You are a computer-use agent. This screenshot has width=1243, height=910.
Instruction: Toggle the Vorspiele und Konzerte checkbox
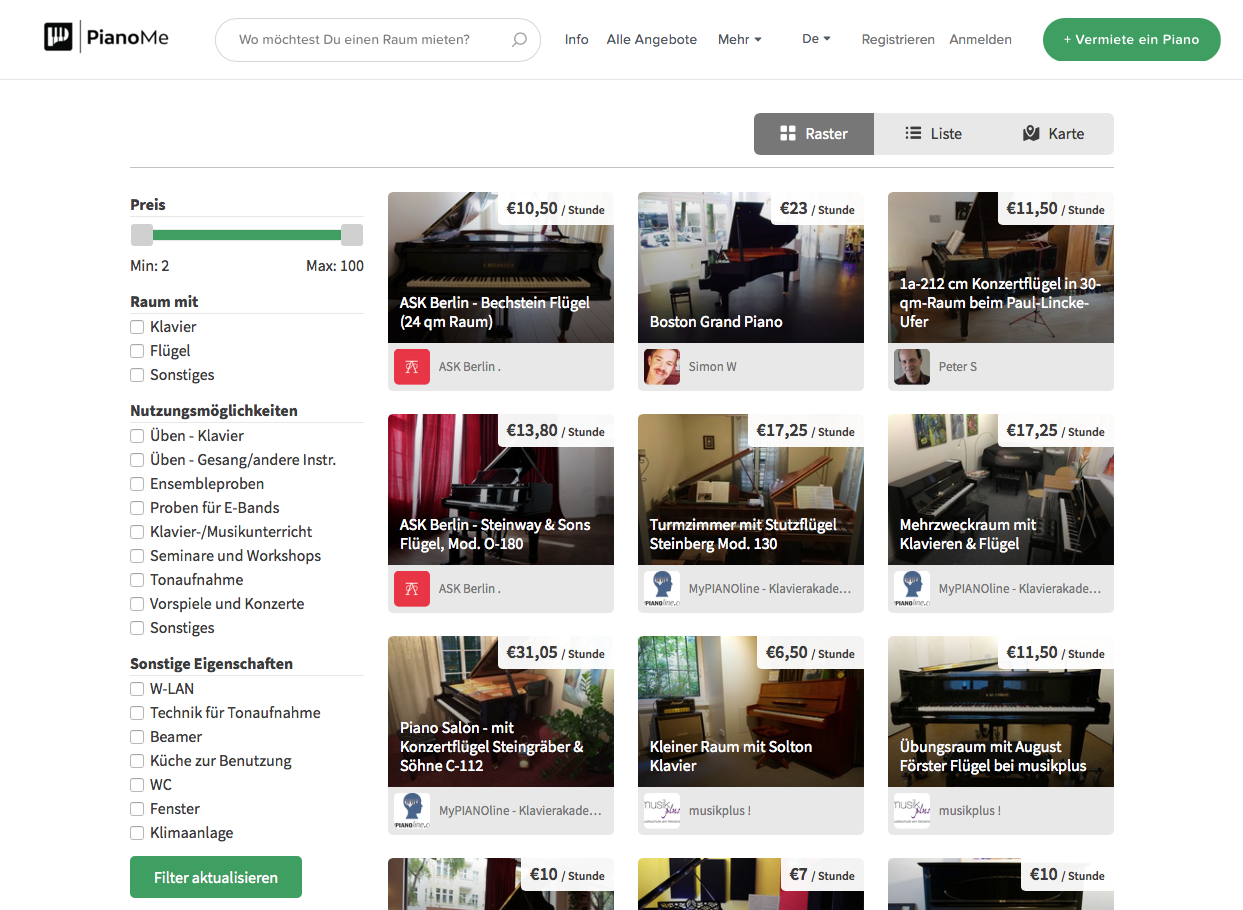tap(137, 604)
